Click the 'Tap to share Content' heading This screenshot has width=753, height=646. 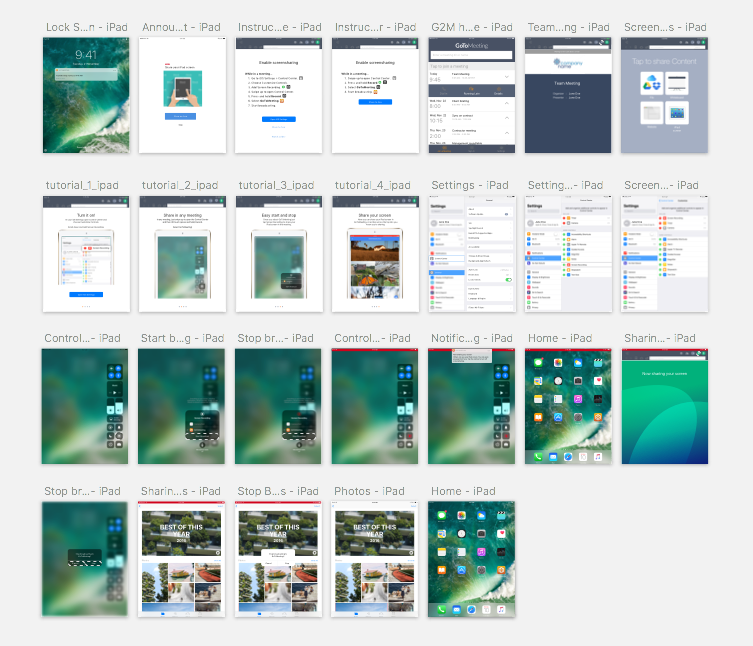click(664, 61)
